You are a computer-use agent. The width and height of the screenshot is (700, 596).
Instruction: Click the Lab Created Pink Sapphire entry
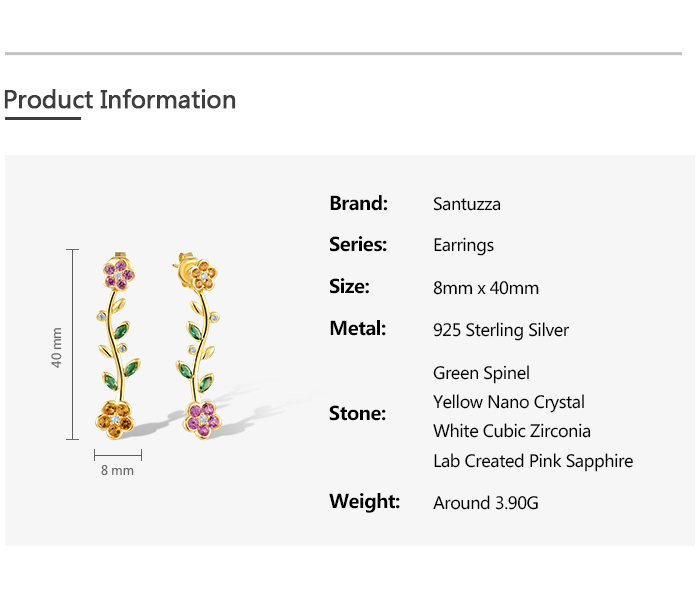point(533,461)
